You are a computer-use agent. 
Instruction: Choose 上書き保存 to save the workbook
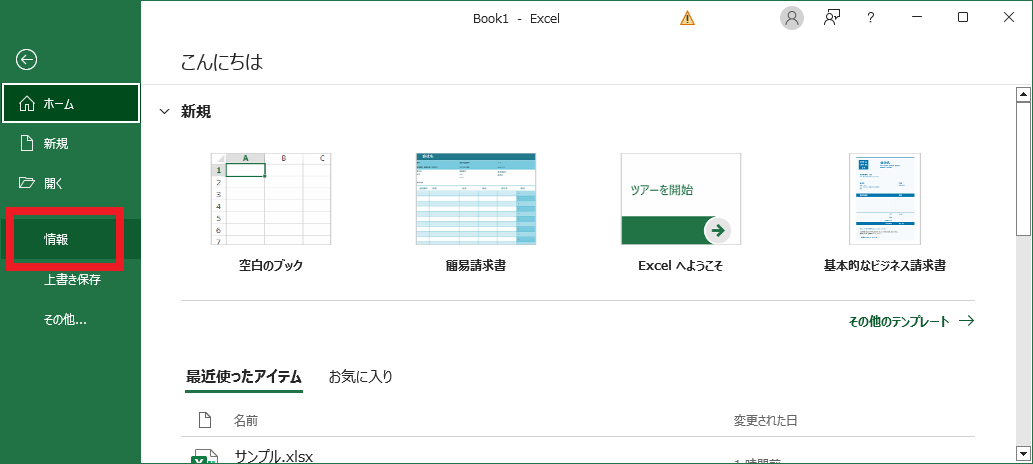[x=70, y=280]
